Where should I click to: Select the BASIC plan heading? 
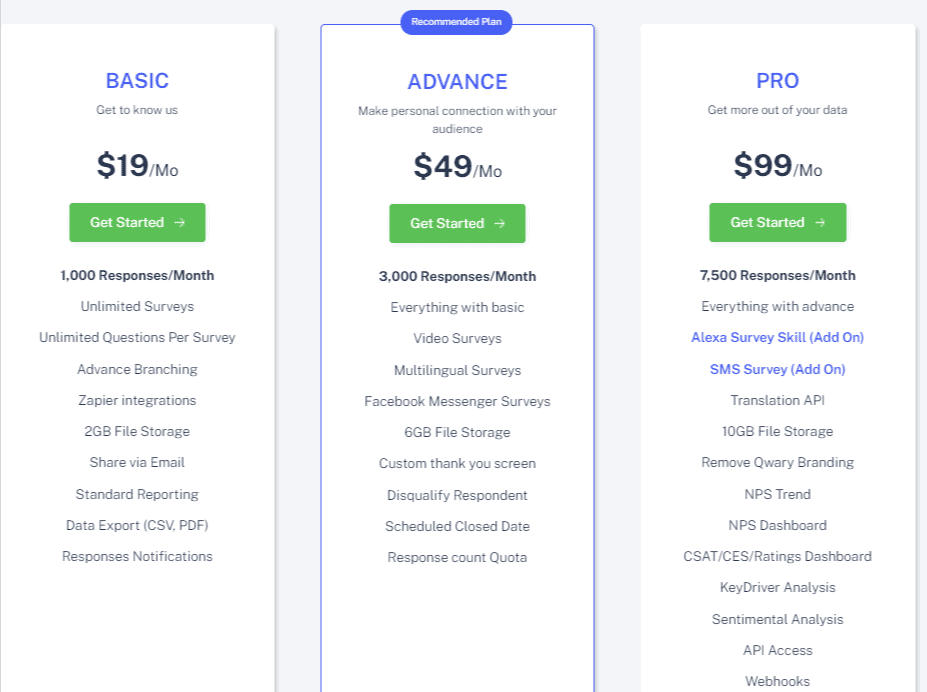(137, 80)
